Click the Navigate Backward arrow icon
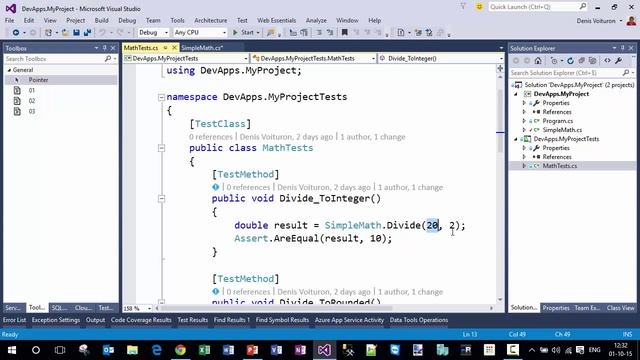640x360 pixels. click(16, 33)
